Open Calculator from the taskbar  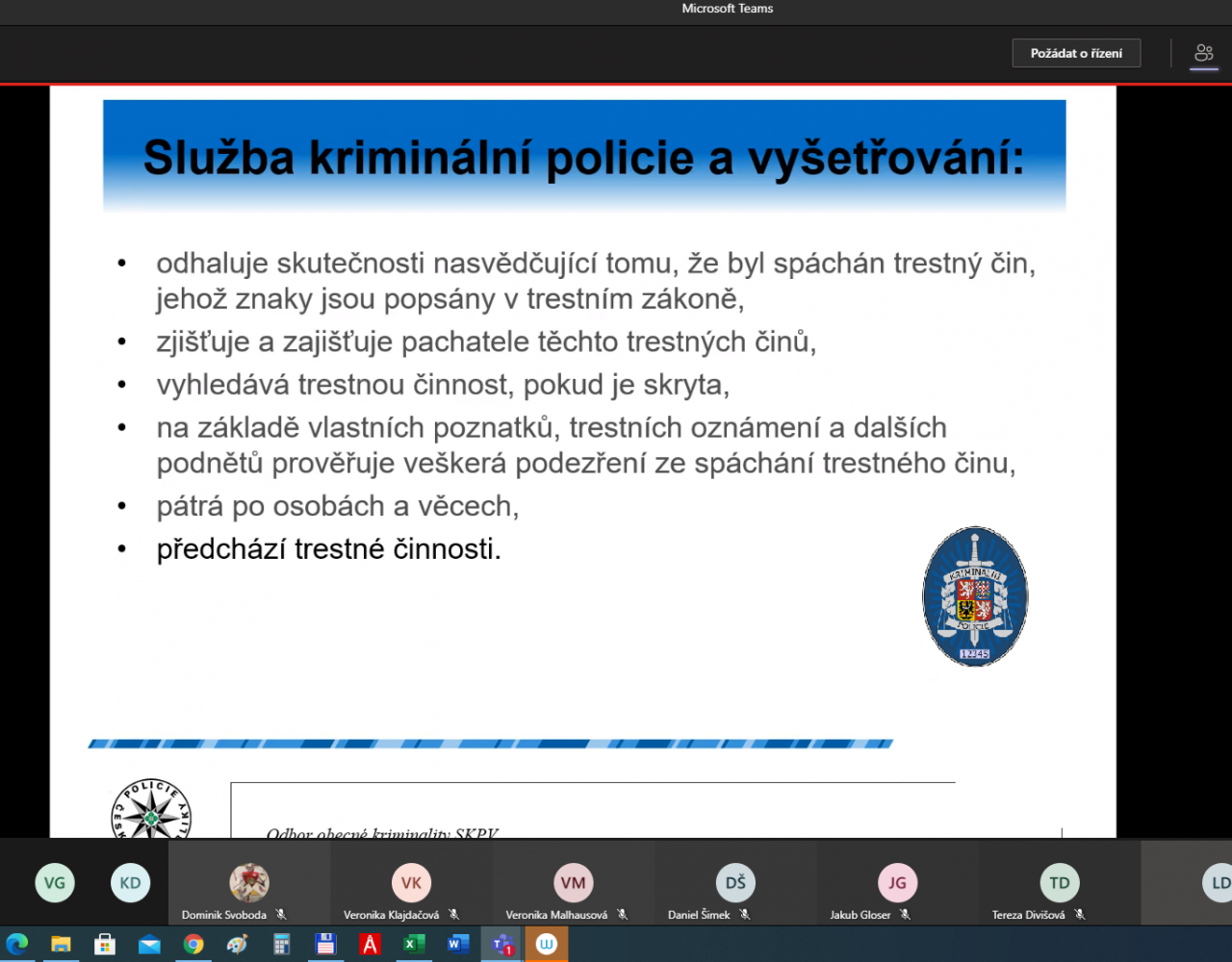tap(281, 945)
